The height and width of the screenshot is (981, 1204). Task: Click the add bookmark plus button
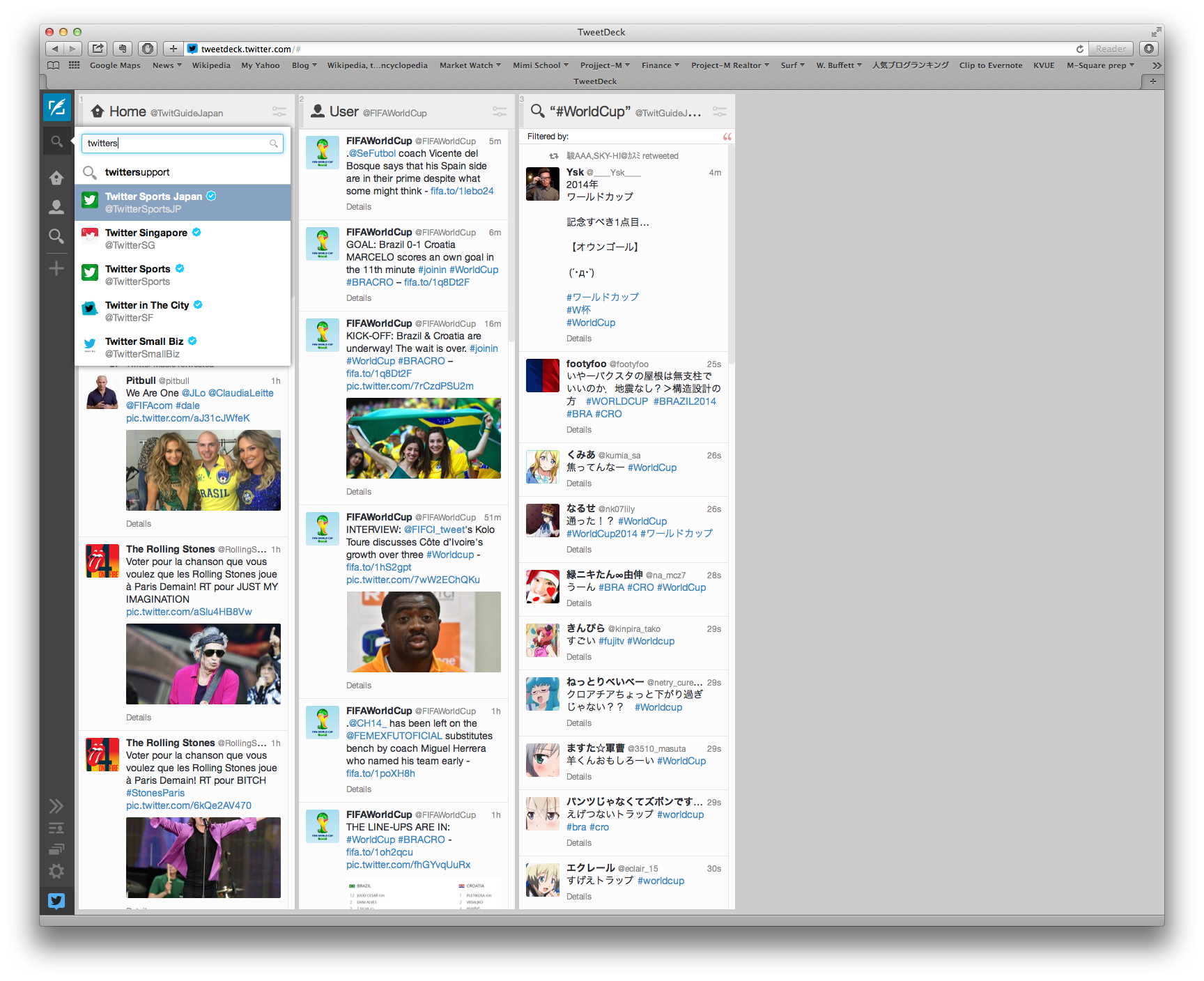pos(173,49)
